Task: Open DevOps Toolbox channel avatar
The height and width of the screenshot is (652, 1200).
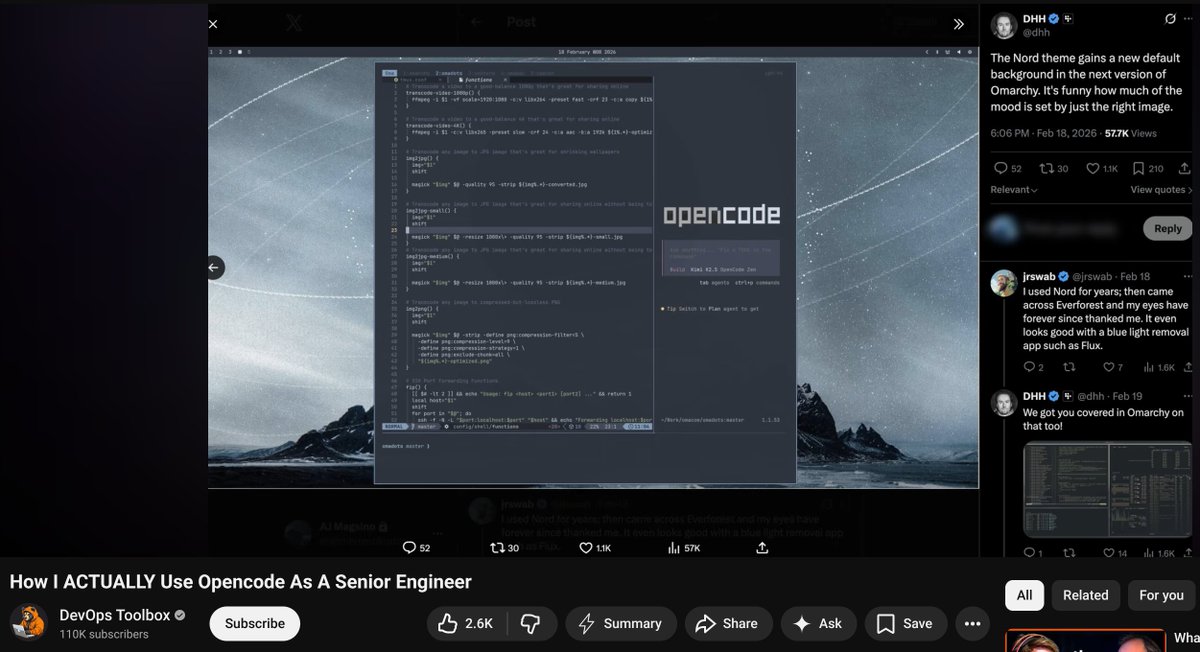Action: coord(29,623)
